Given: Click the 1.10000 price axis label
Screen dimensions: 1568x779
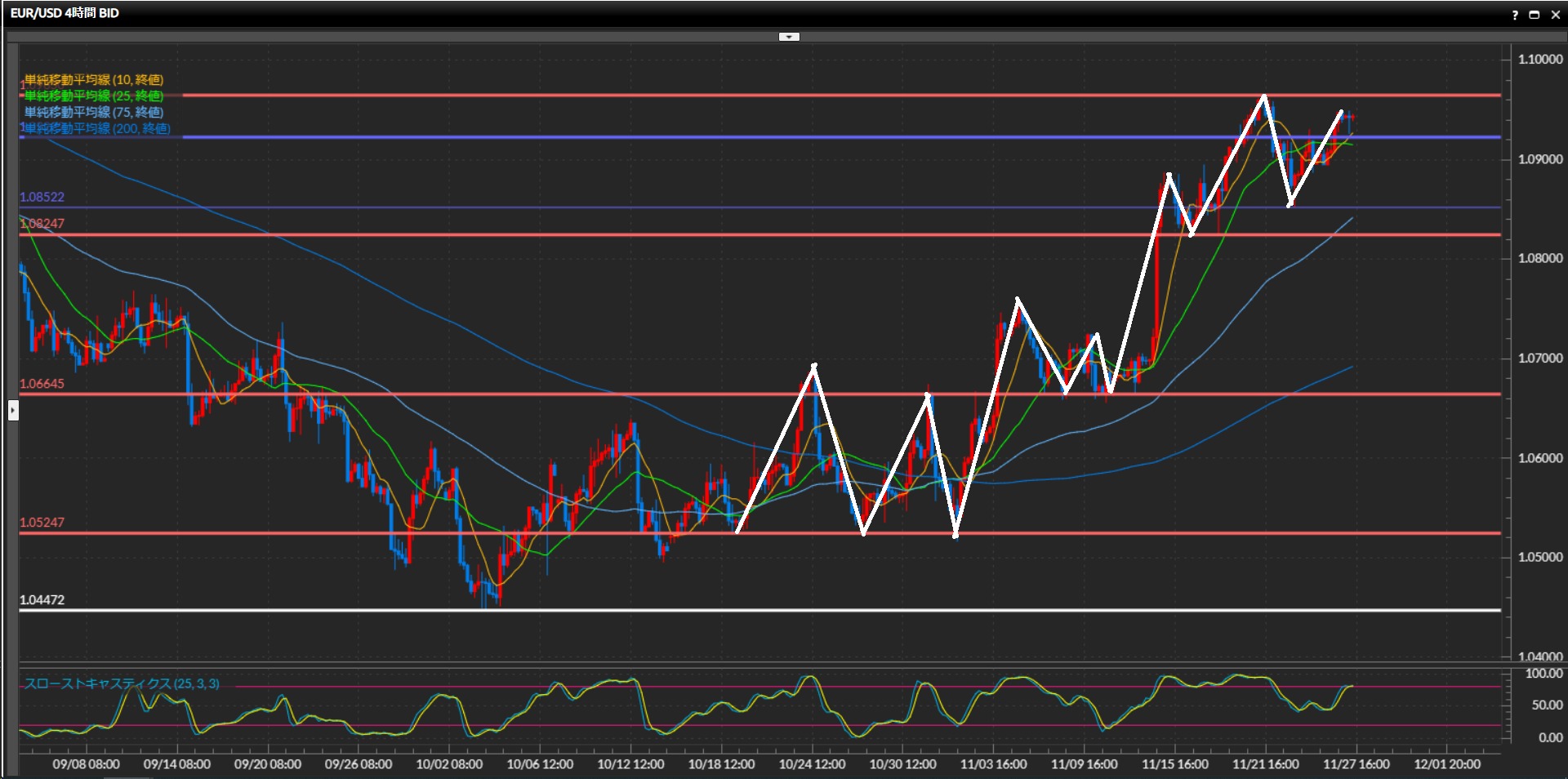Looking at the screenshot, I should coord(1539,59).
